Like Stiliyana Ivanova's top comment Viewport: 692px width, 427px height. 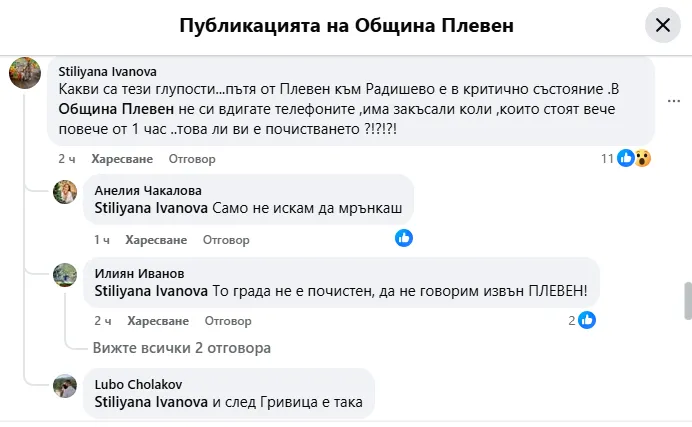[120, 158]
